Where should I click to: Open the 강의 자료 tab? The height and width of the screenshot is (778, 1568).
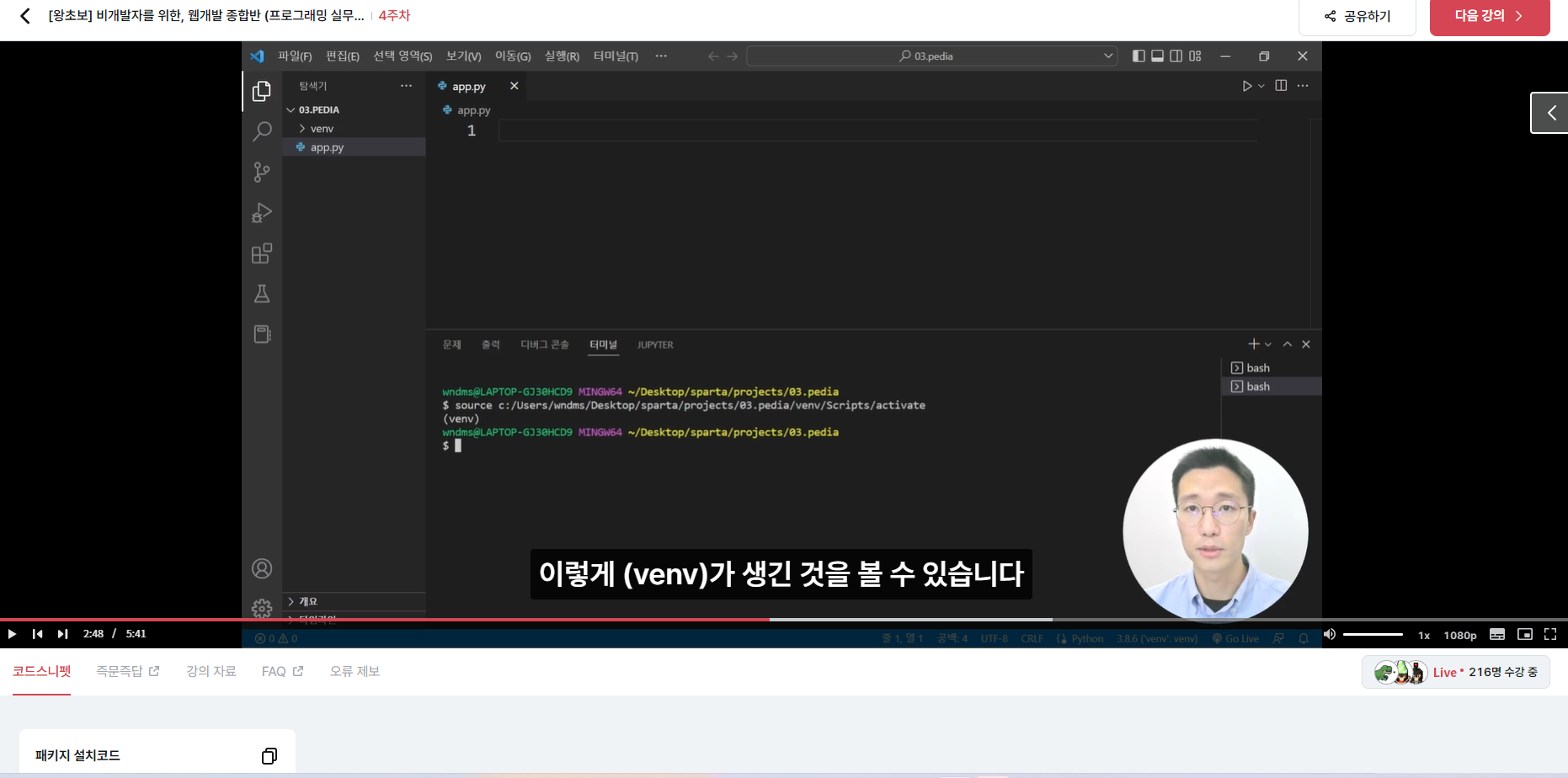pyautogui.click(x=211, y=671)
